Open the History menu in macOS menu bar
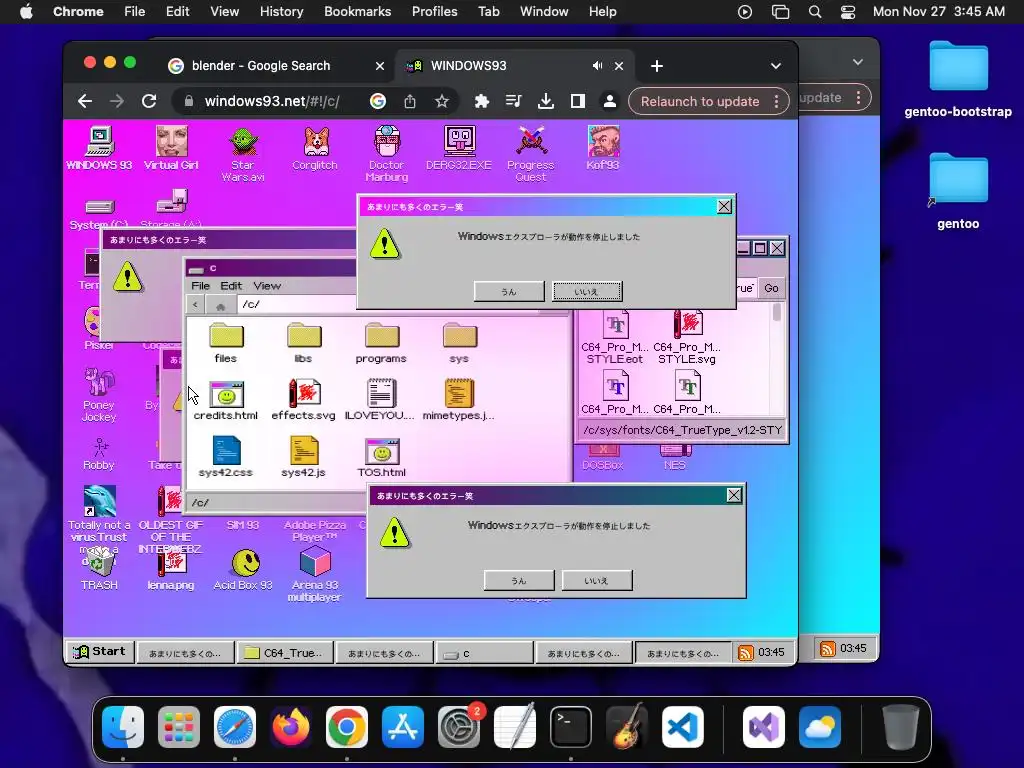Screen dimensions: 1024x768 (x=281, y=12)
